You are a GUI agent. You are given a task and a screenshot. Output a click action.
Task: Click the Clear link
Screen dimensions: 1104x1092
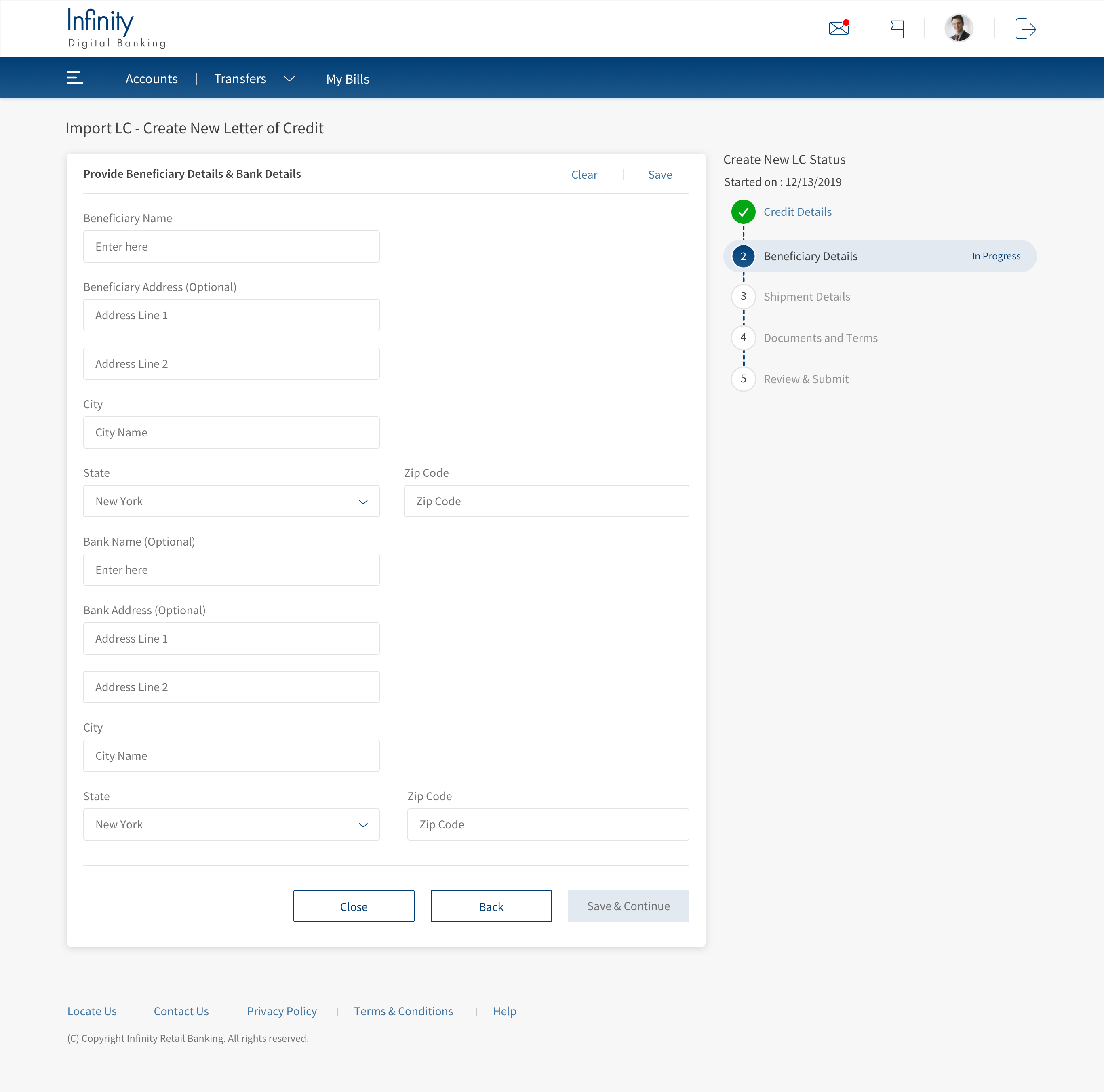point(584,175)
